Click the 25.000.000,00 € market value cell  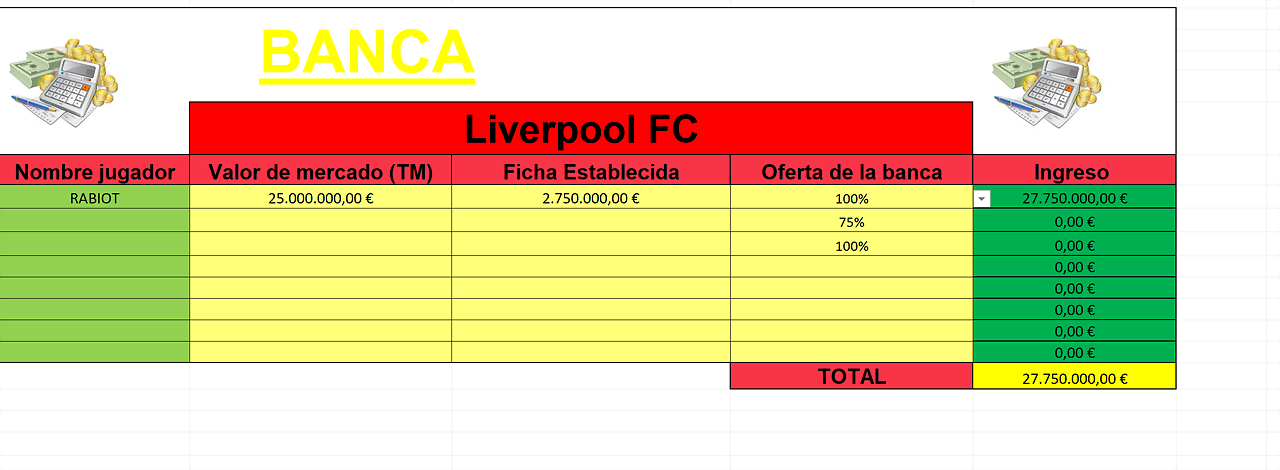coord(321,198)
